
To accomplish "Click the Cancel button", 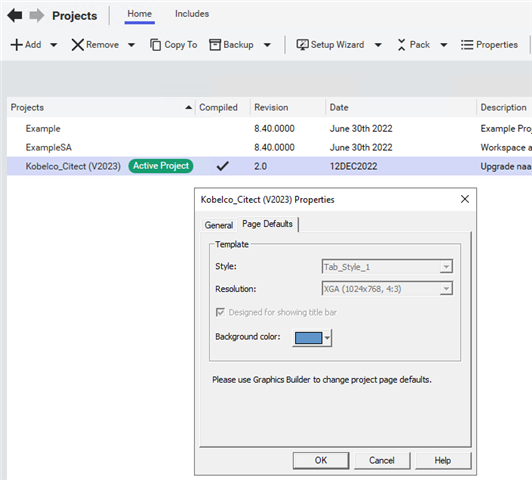I will (382, 460).
